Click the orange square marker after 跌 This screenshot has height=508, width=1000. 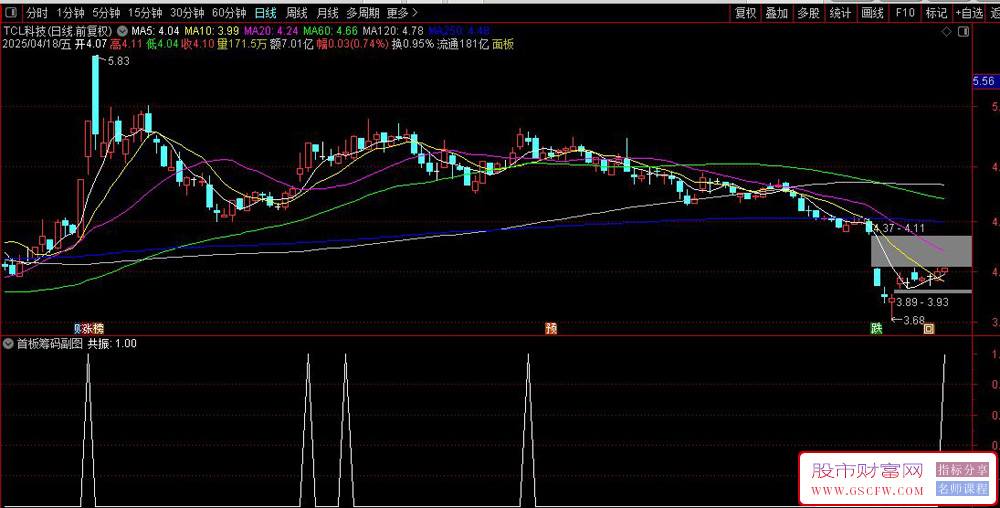(x=929, y=329)
